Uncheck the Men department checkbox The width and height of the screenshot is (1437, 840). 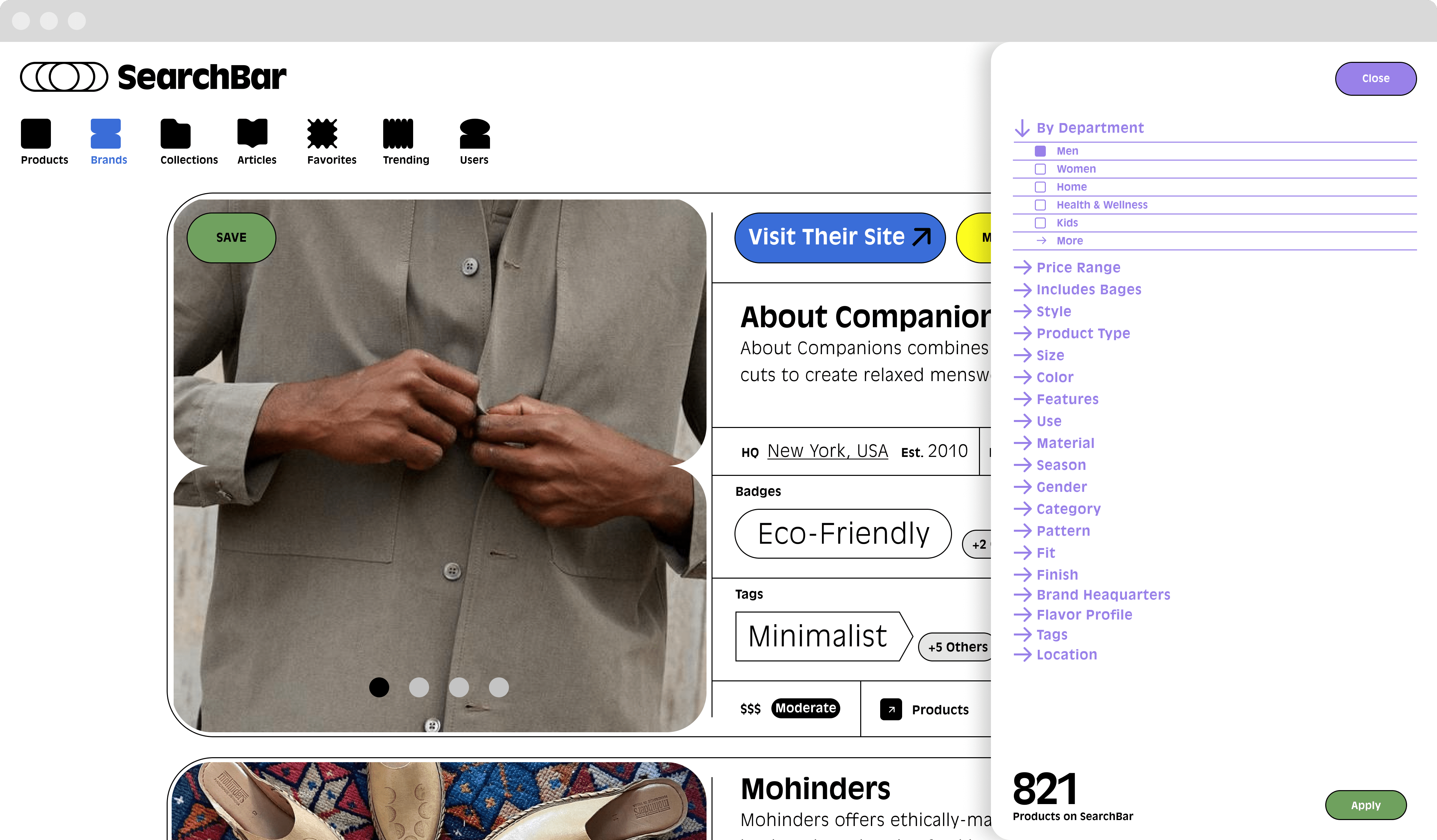tap(1040, 151)
